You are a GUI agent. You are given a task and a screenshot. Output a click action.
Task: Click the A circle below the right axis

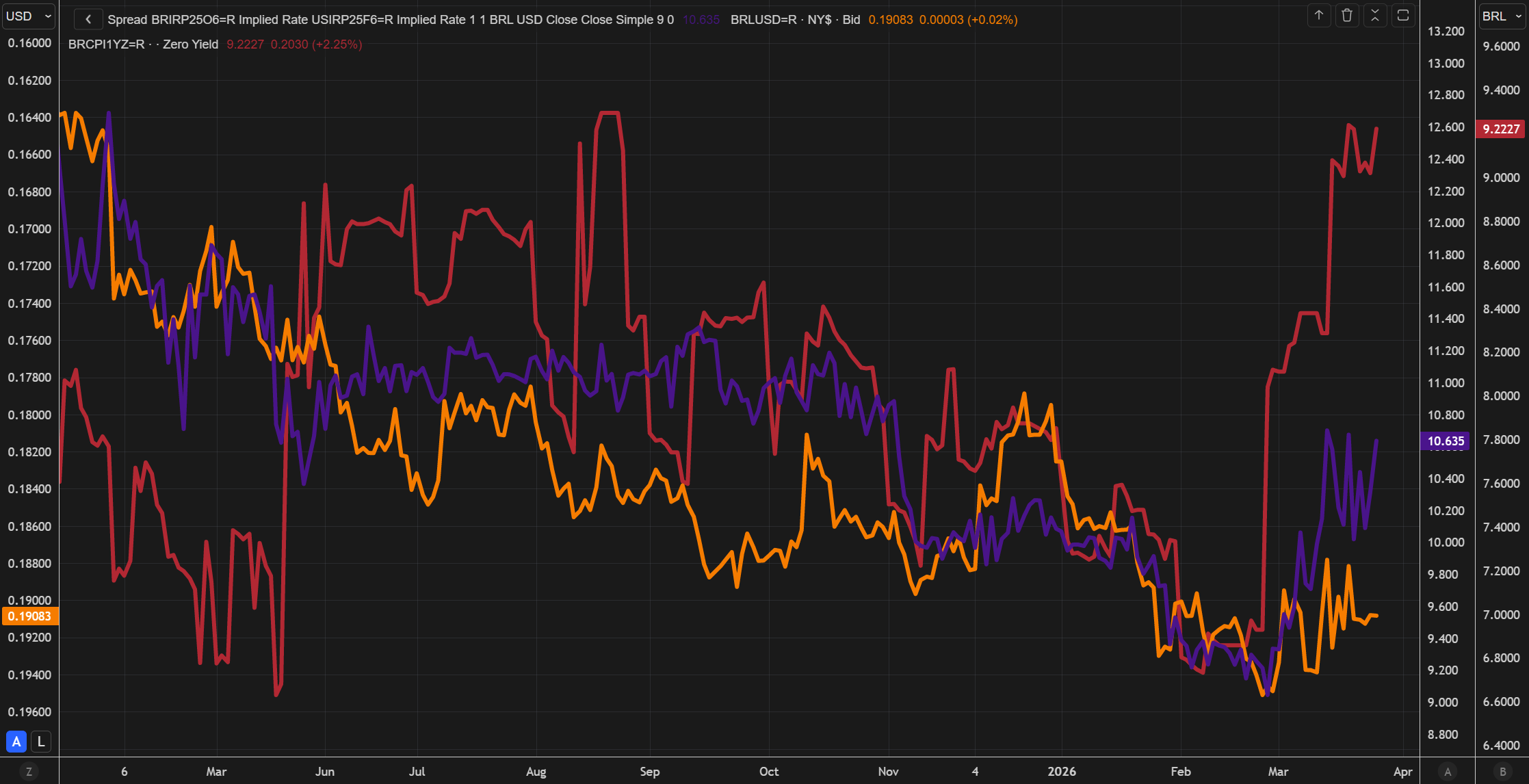pos(1448,772)
